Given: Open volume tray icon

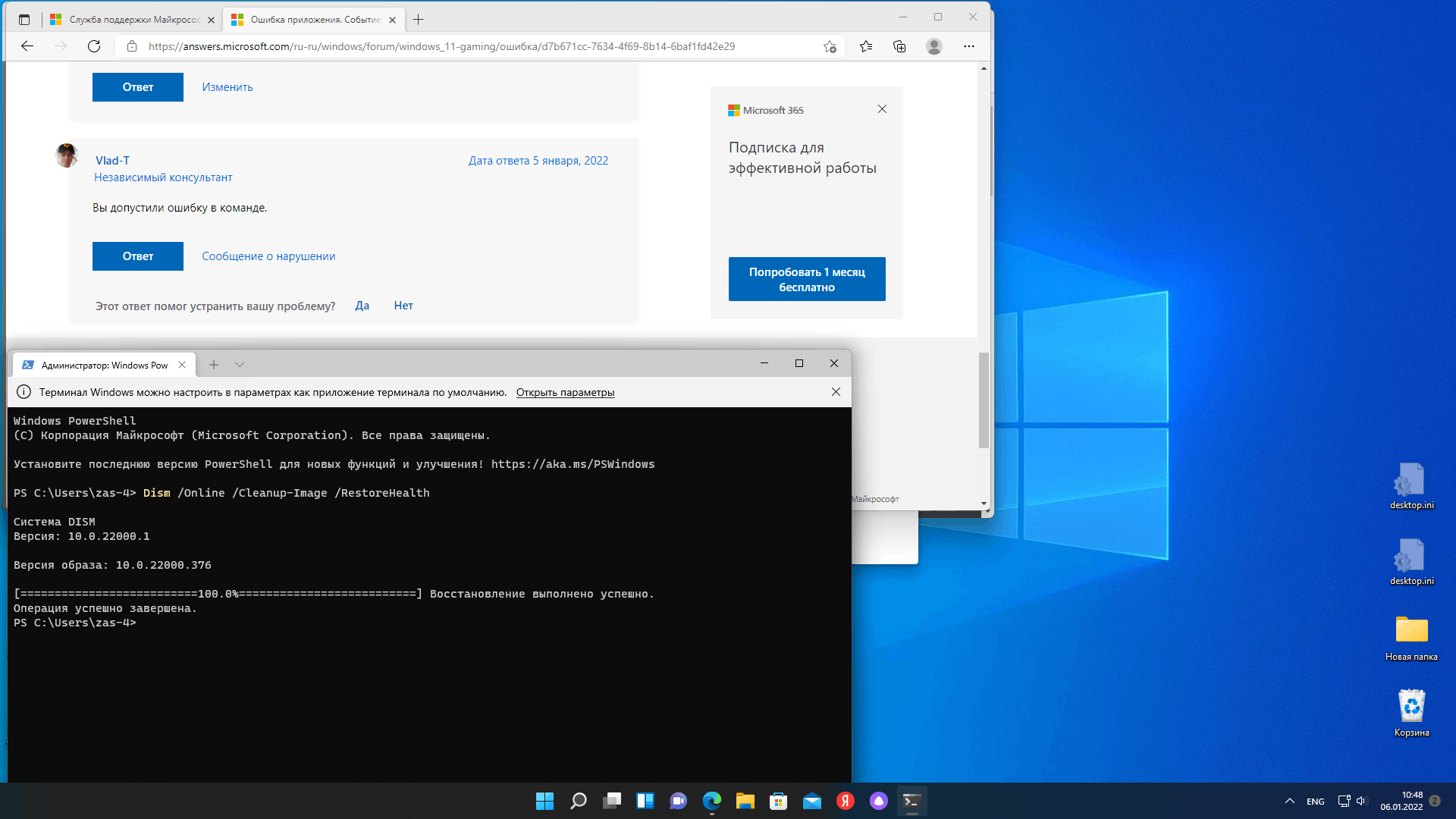Looking at the screenshot, I should coord(1361,801).
